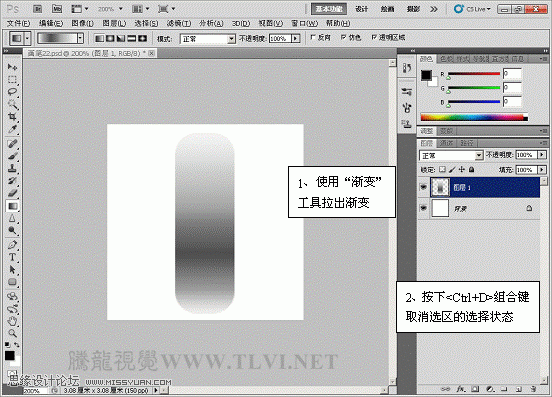The image size is (552, 397).
Task: Open the collapsed History panel icon
Action: tap(407, 68)
